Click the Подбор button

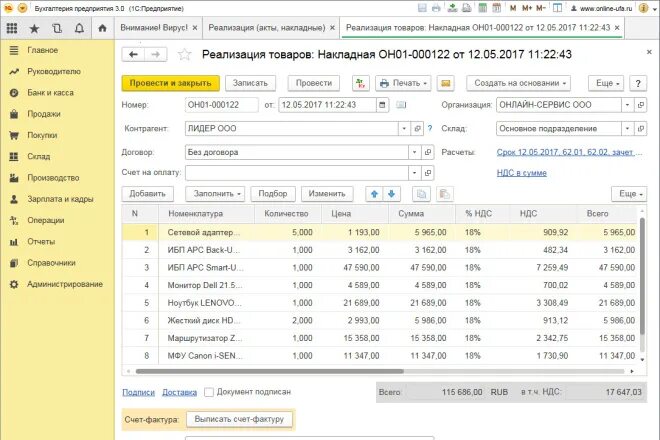coord(273,194)
